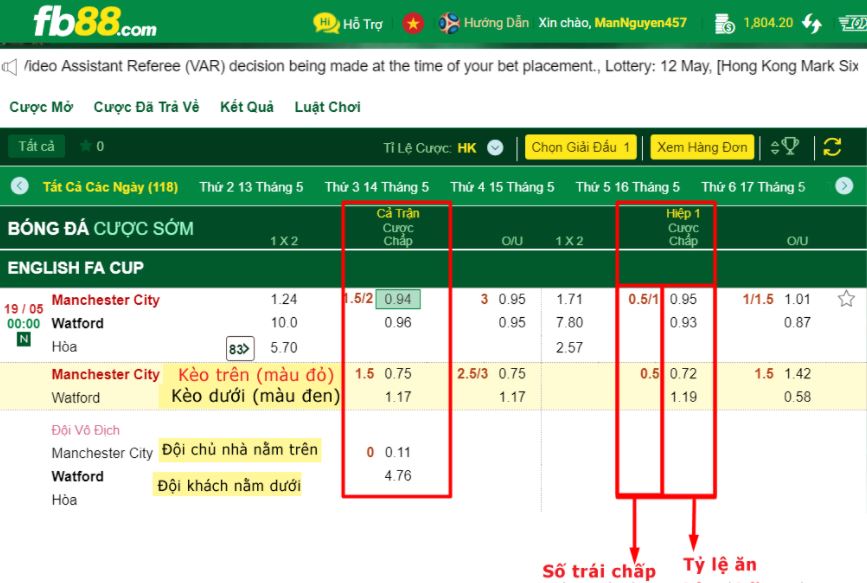Click the Hướng Dẫn guide link

point(497,23)
